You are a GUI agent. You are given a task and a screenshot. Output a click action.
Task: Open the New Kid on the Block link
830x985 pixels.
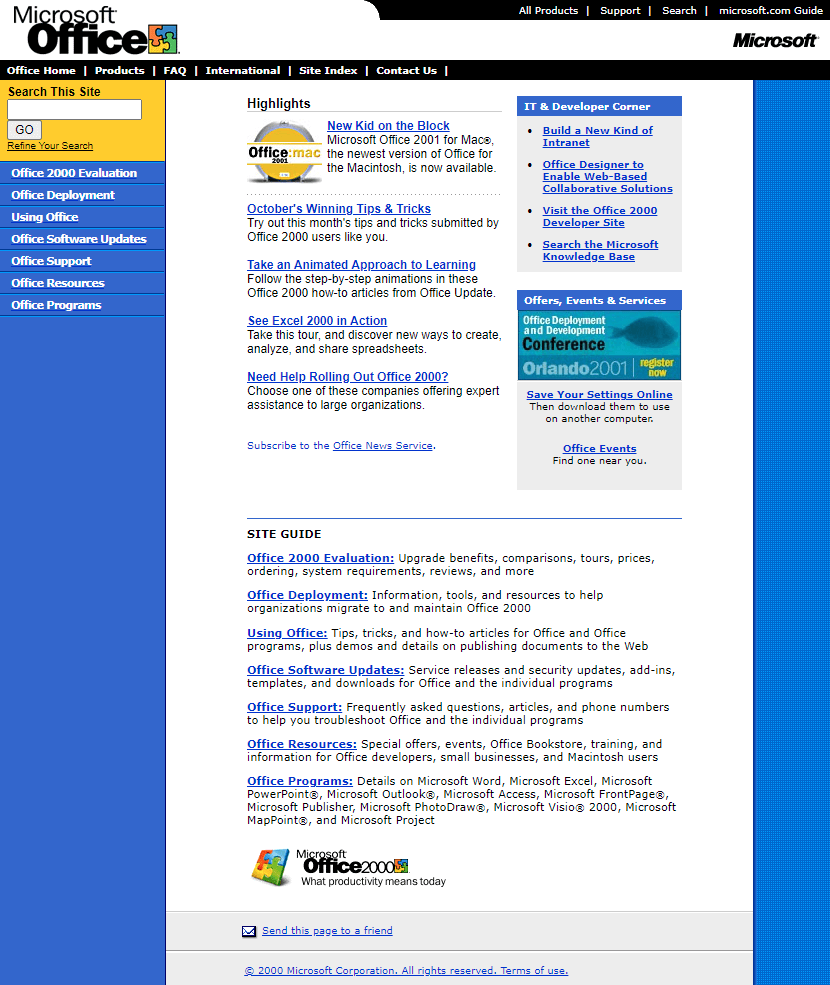pos(388,126)
